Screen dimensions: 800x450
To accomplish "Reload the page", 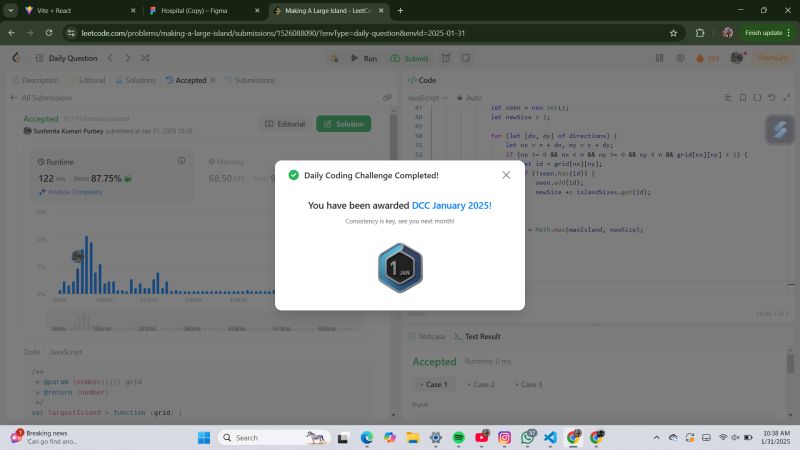I will click(x=48, y=33).
